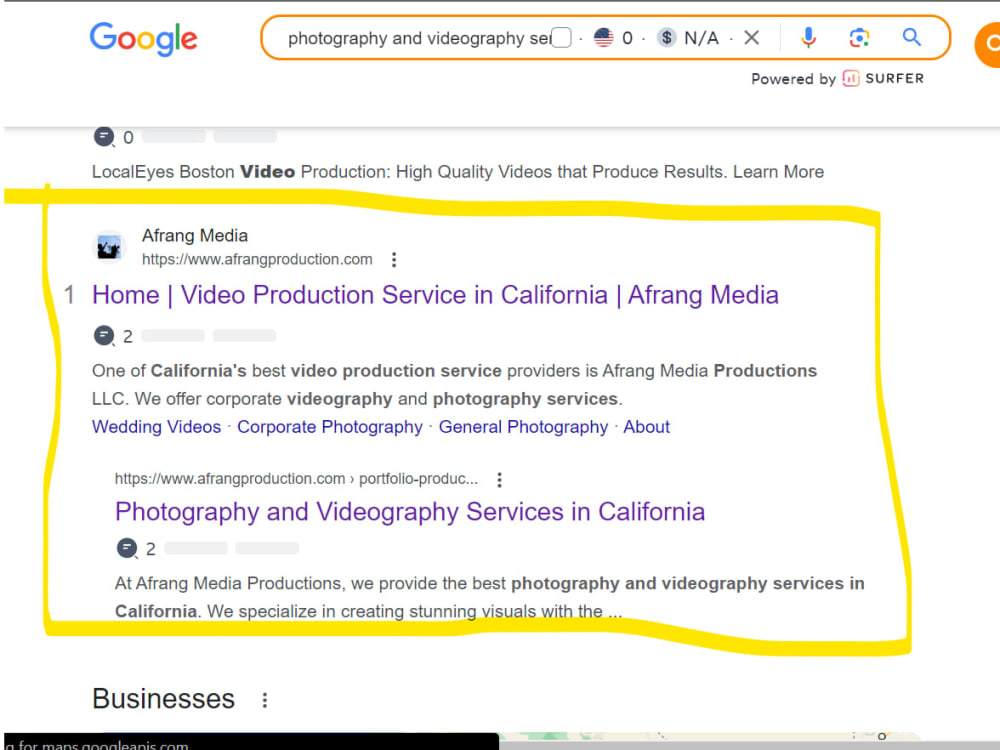Image resolution: width=1000 pixels, height=750 pixels.
Task: Open three-dot menu next to Businesses
Action: 265,700
